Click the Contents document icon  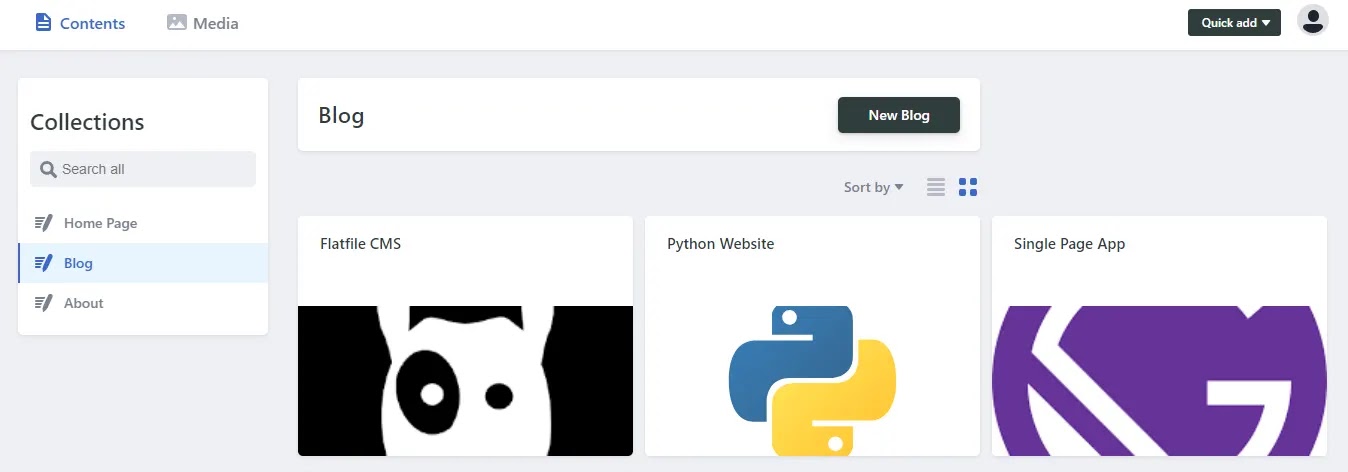click(x=43, y=22)
